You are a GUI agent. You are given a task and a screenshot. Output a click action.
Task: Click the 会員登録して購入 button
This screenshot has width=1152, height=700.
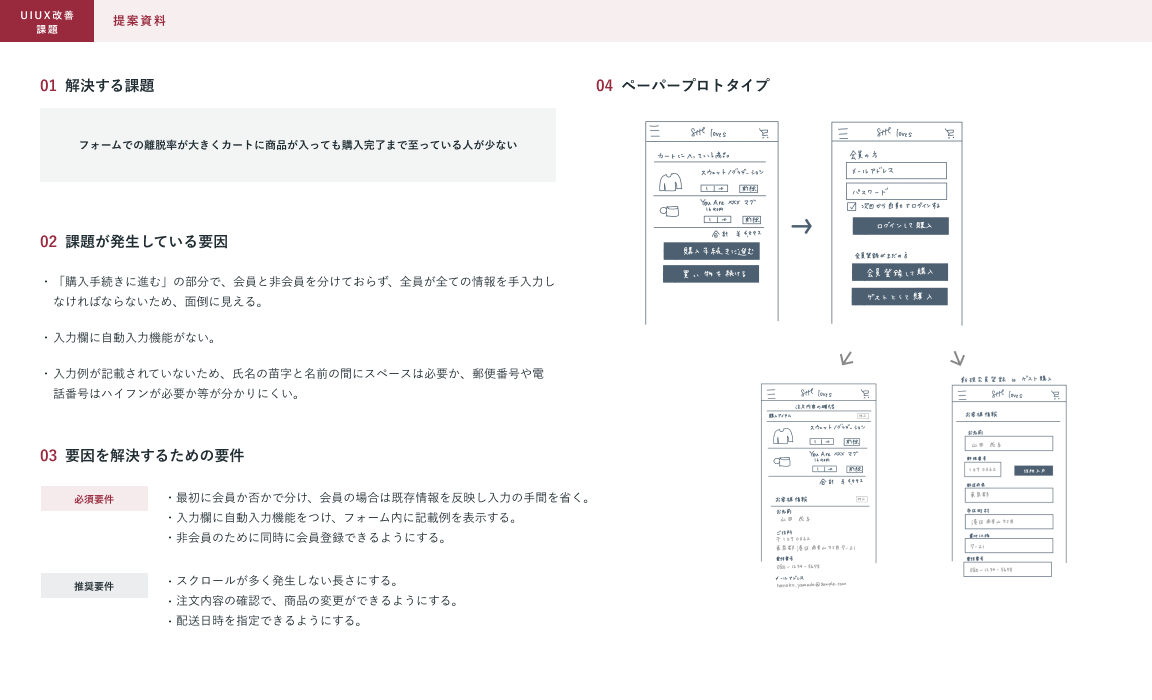pyautogui.click(x=899, y=272)
